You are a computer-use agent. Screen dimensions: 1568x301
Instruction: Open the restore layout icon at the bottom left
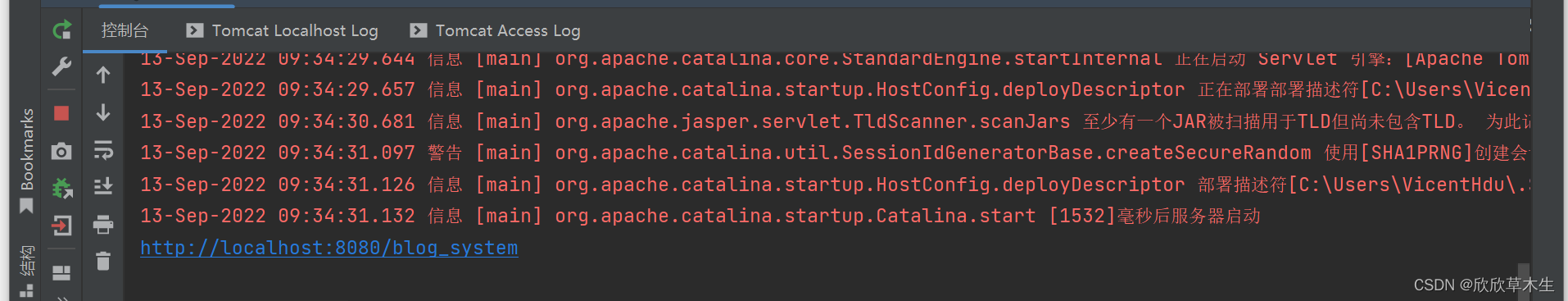click(x=61, y=272)
